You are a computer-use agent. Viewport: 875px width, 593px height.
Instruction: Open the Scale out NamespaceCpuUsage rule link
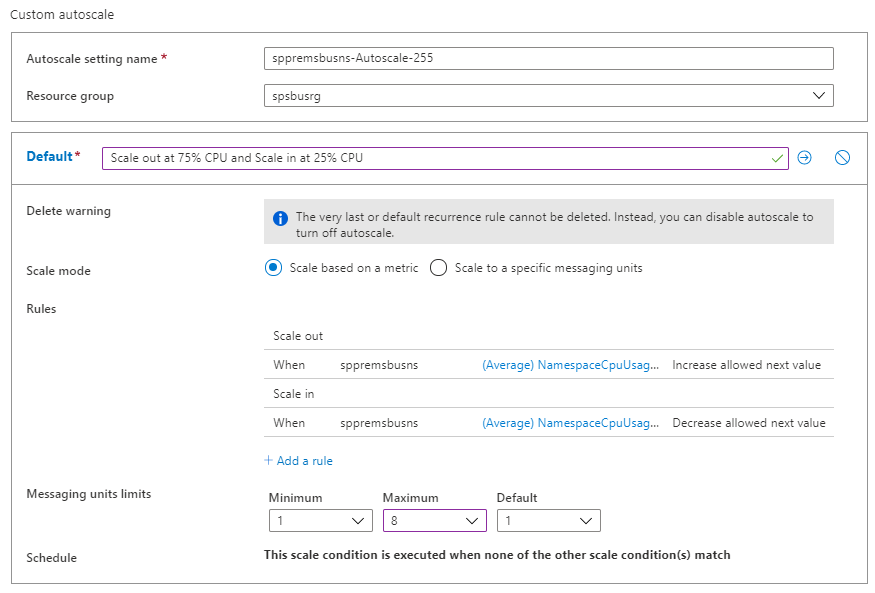570,365
